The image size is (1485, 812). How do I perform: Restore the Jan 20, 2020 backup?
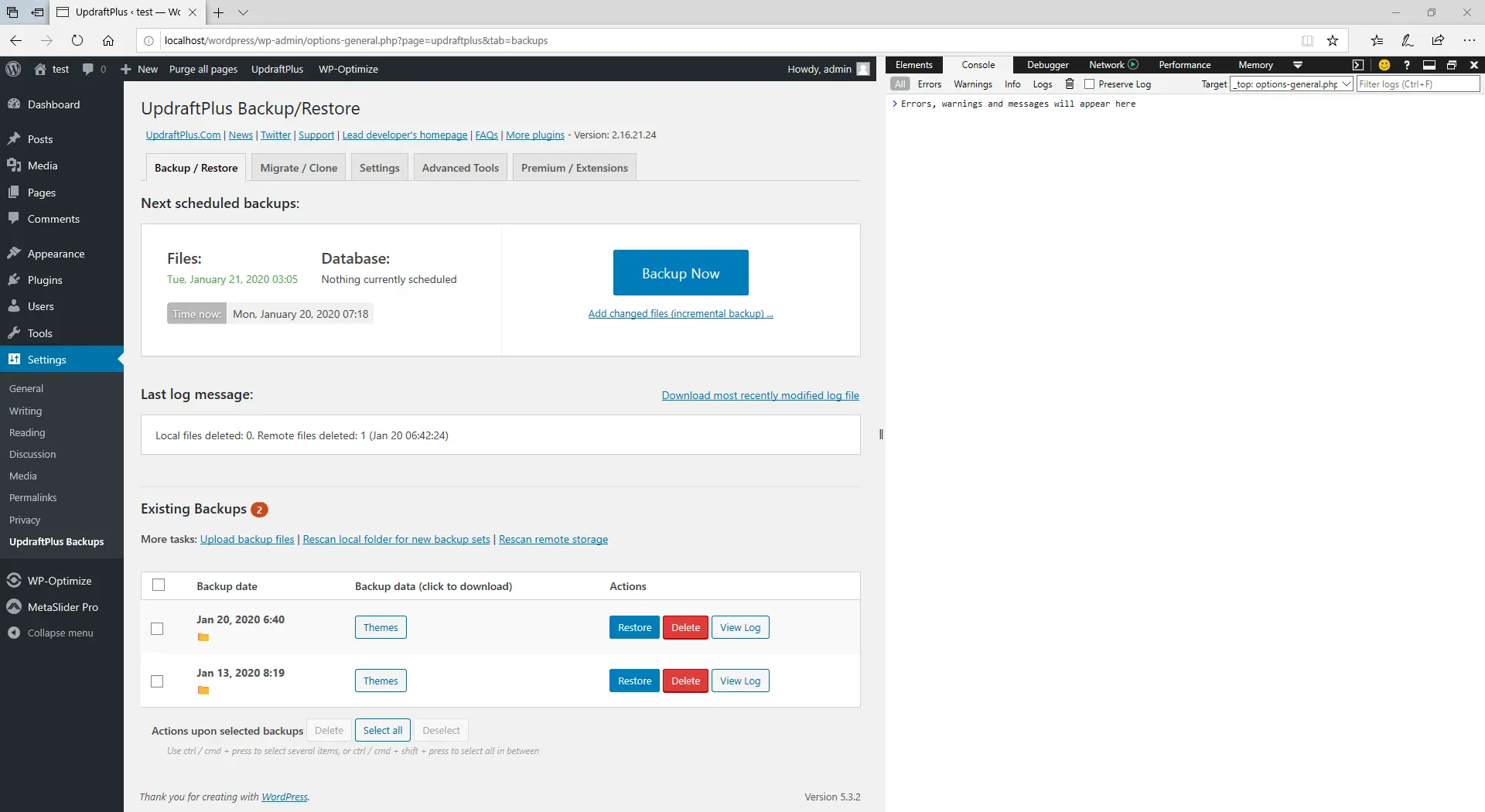(x=634, y=627)
